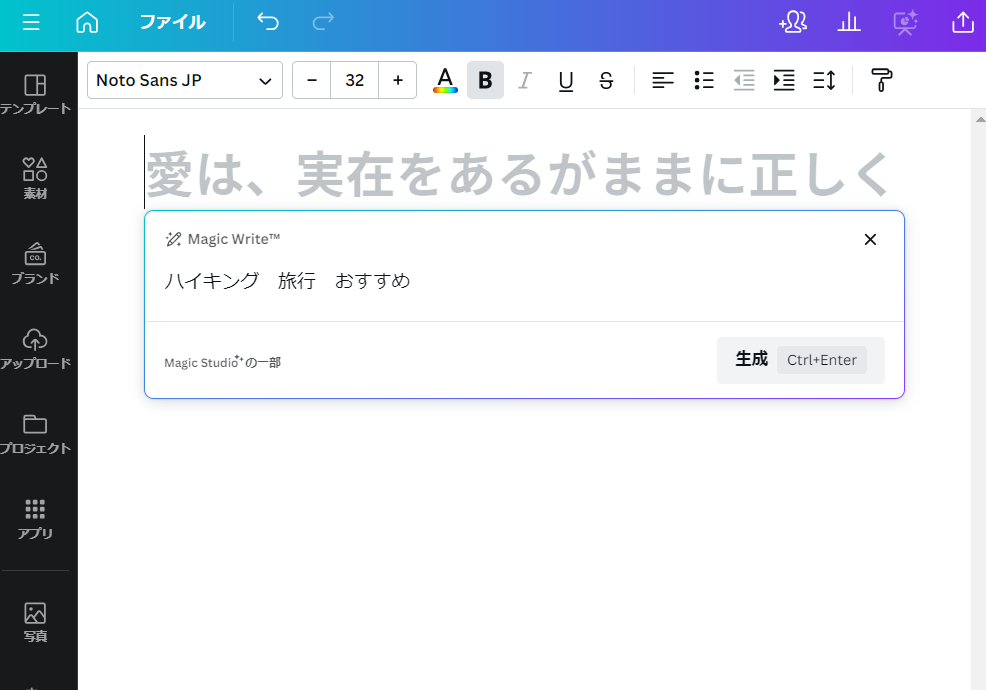The width and height of the screenshot is (986, 690).
Task: Toggle italic formatting
Action: [525, 80]
